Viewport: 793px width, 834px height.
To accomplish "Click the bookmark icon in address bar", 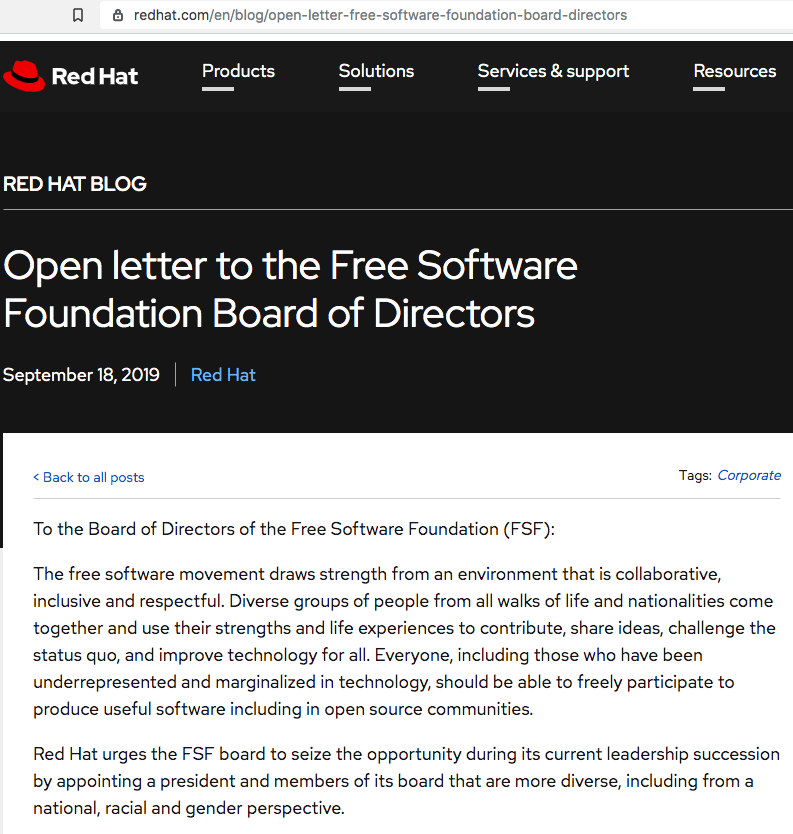I will [x=78, y=15].
